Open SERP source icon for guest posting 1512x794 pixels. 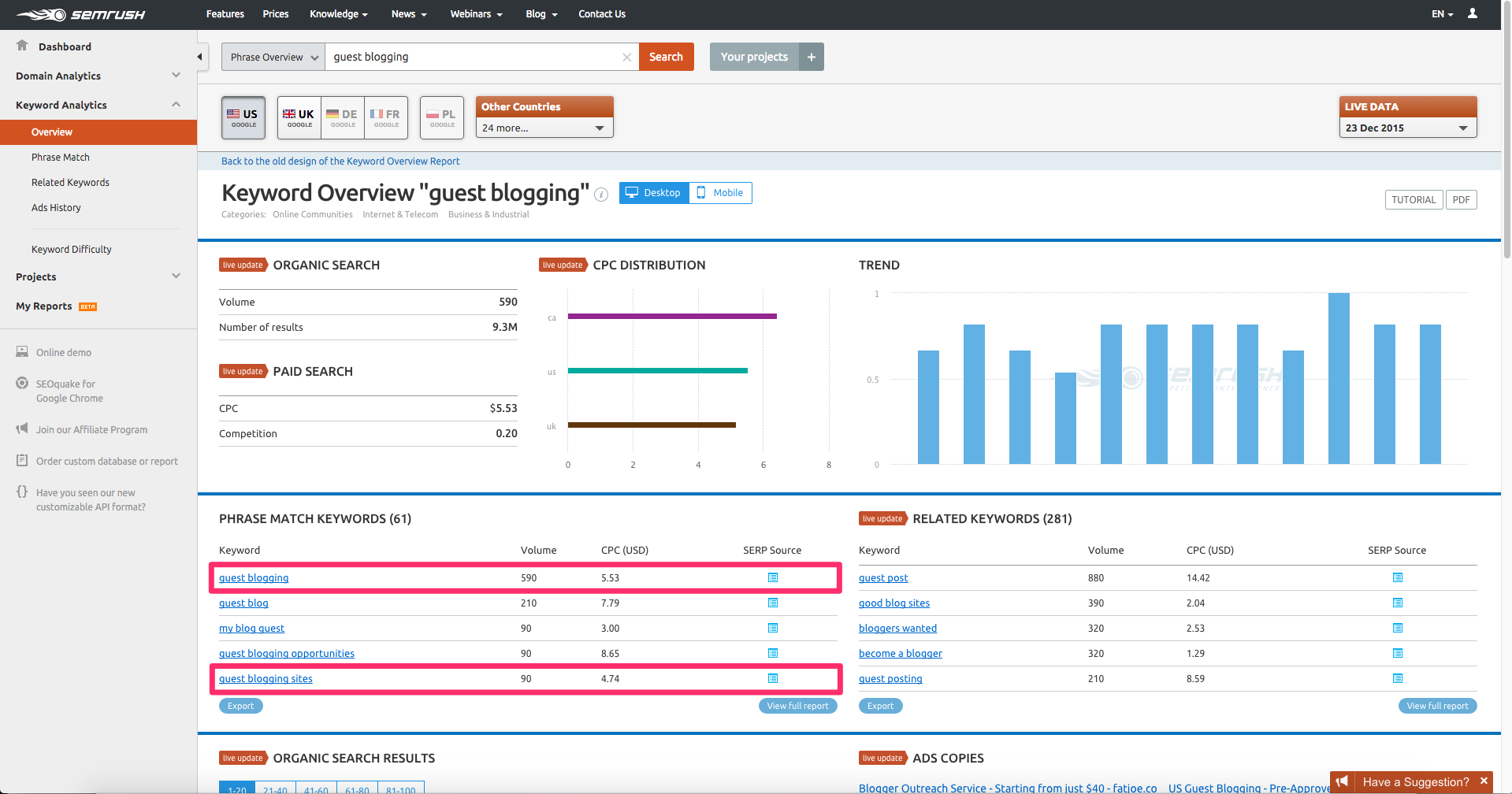pos(1398,678)
